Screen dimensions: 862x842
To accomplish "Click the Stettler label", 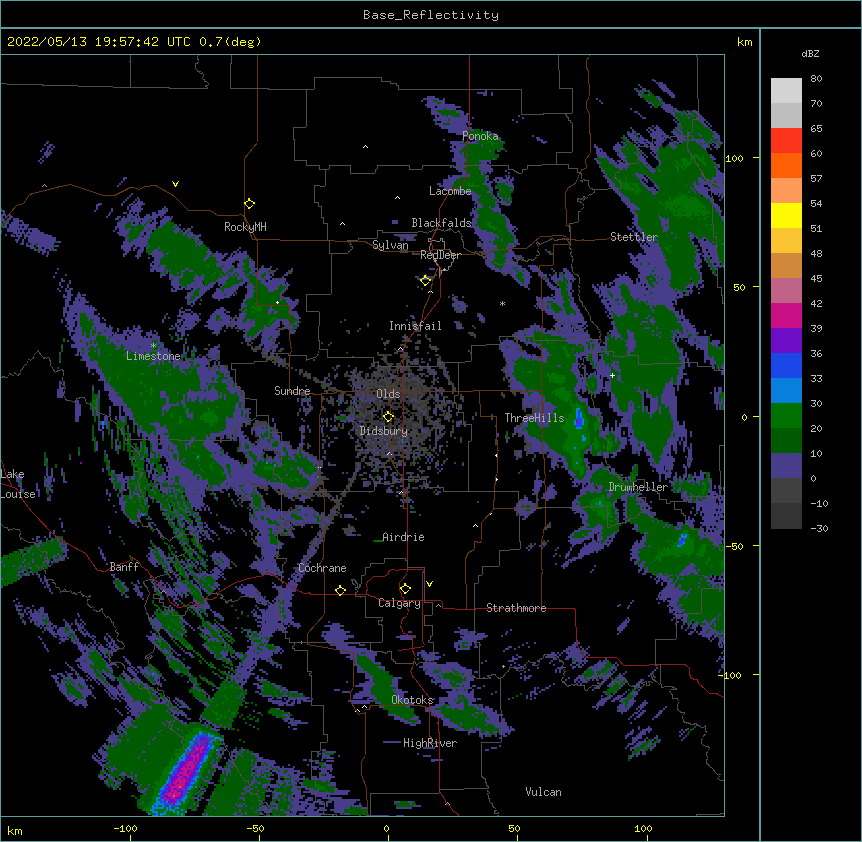I will (634, 237).
